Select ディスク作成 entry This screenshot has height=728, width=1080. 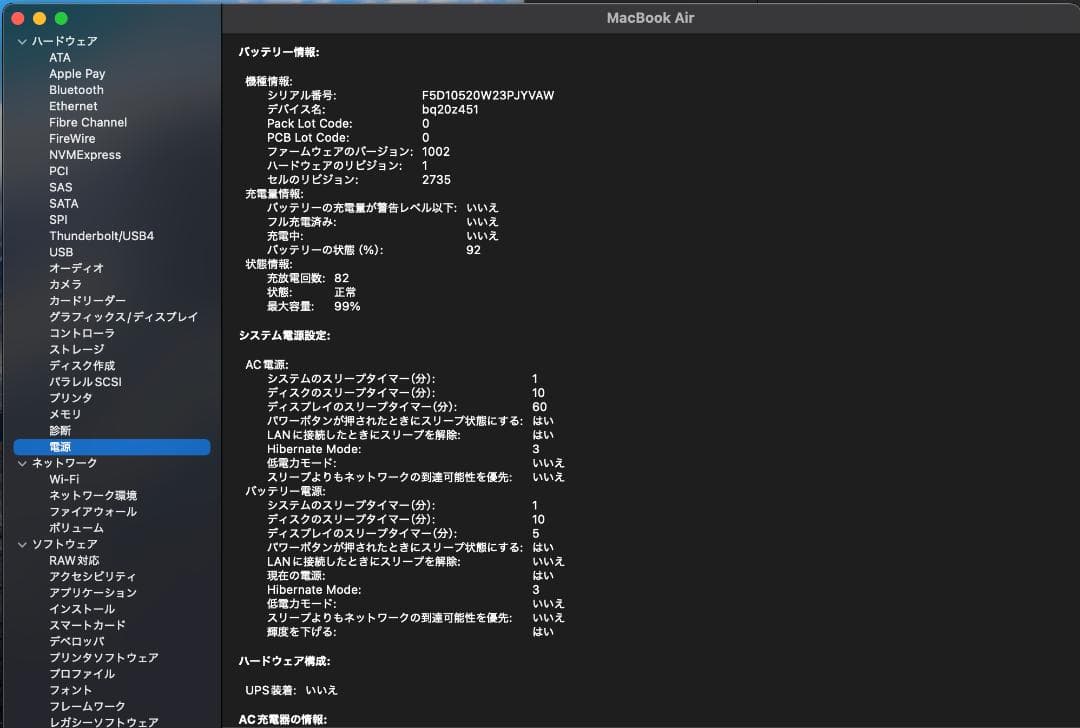pyautogui.click(x=82, y=366)
